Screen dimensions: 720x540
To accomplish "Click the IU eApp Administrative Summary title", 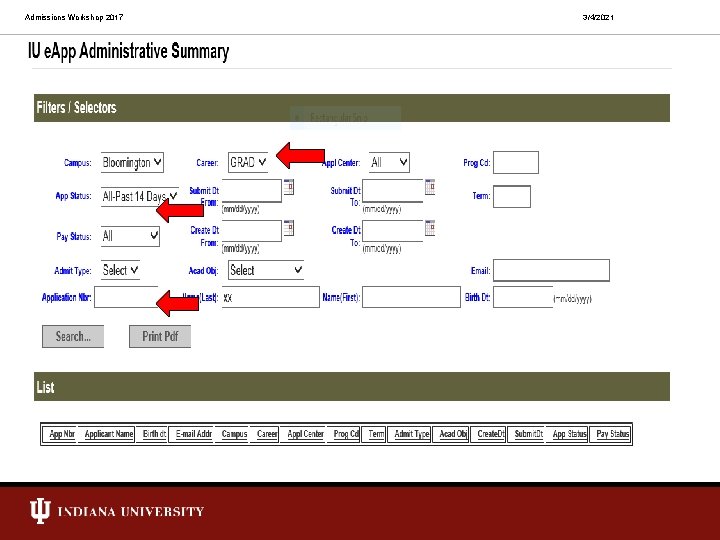I will coord(129,51).
